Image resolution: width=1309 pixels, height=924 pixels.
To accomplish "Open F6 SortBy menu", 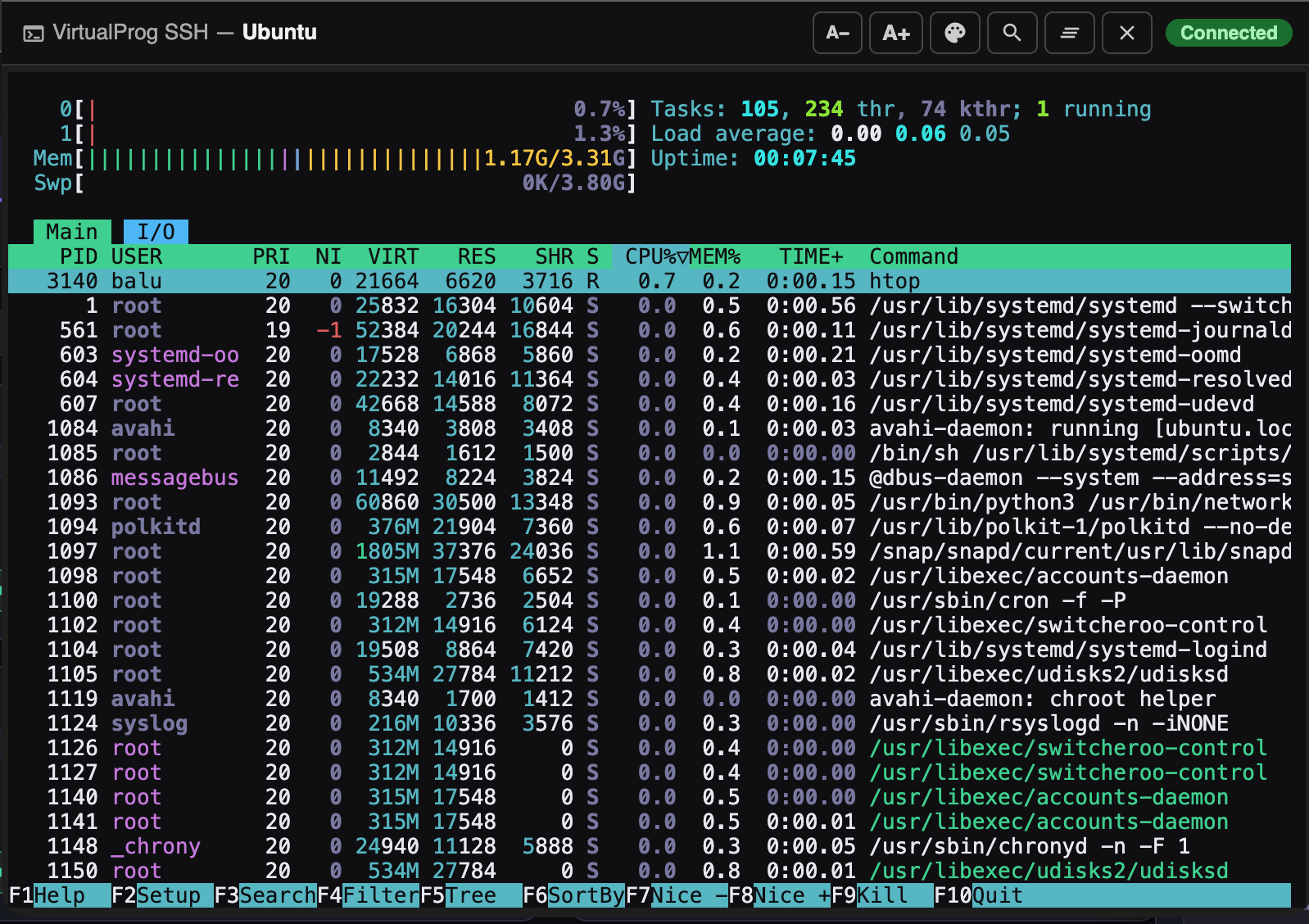I will (x=574, y=895).
